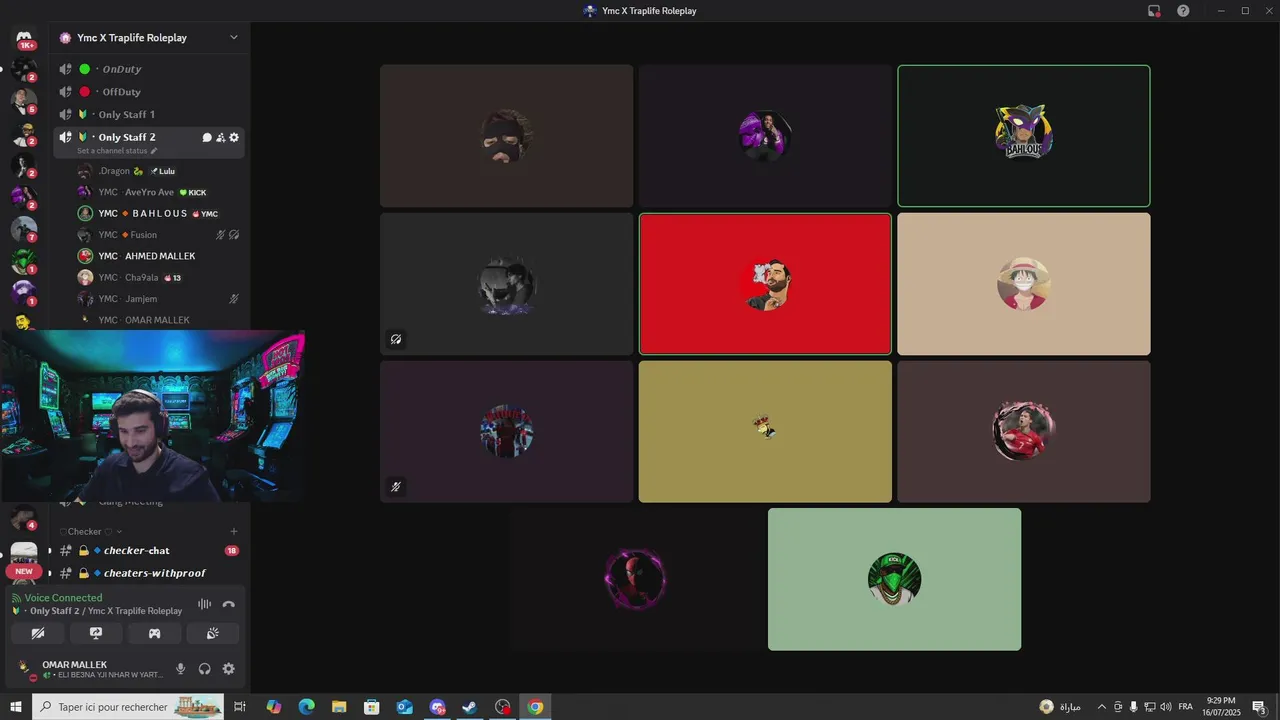Focus the masked-face avatar tile

pos(506,136)
